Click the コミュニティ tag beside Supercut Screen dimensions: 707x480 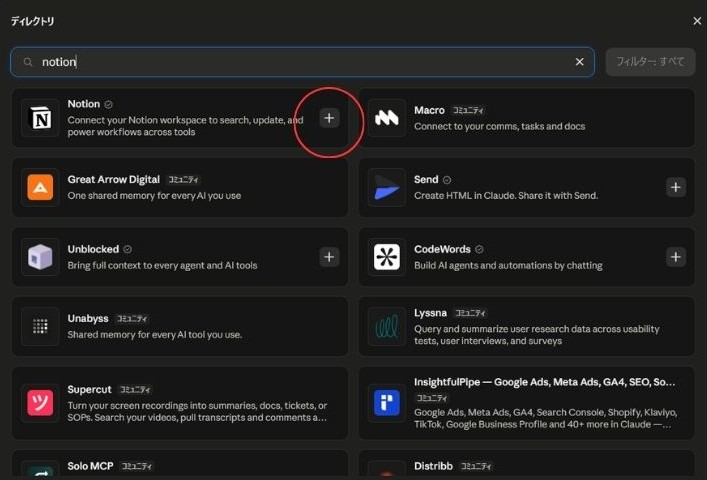click(135, 389)
